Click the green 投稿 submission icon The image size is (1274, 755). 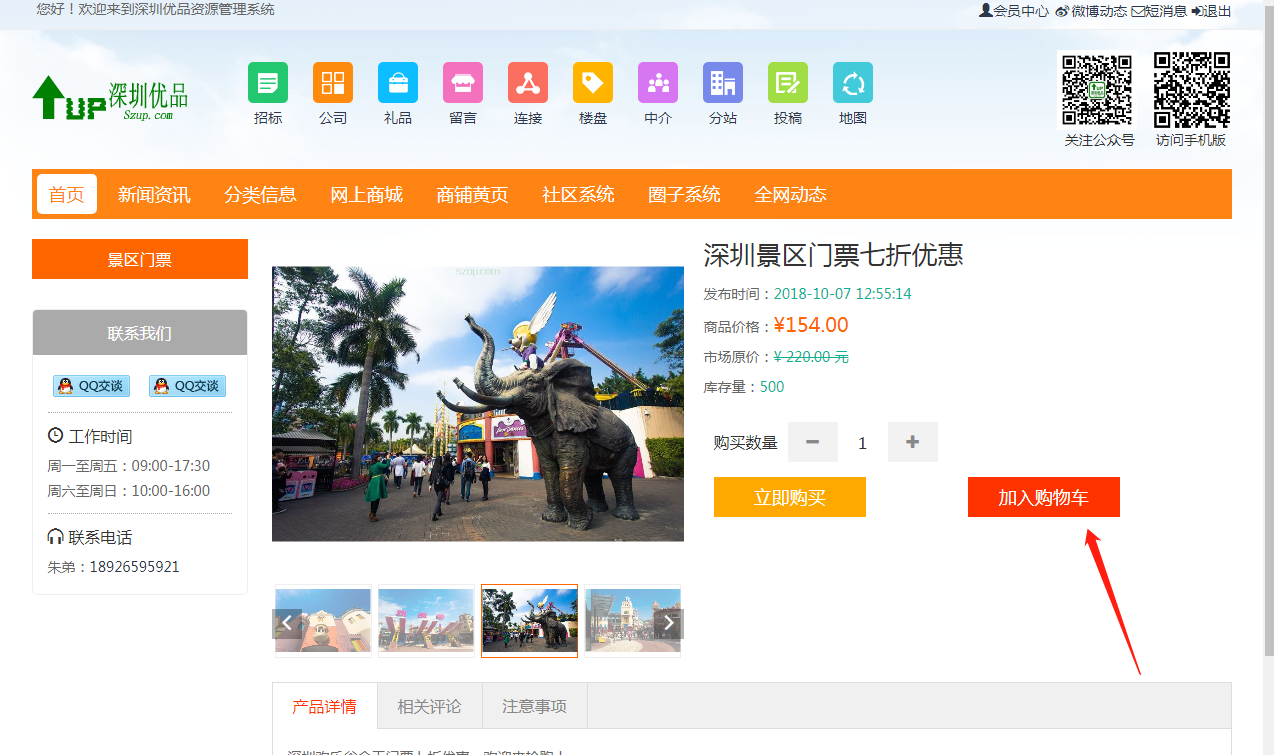tap(788, 83)
